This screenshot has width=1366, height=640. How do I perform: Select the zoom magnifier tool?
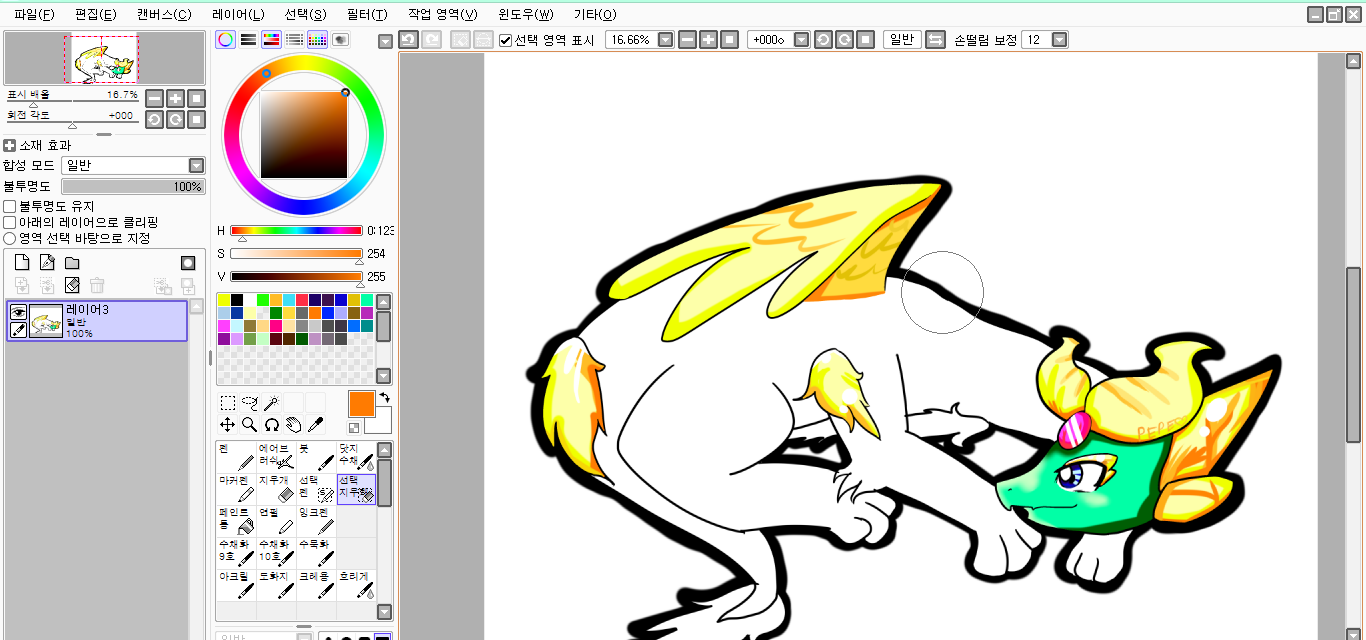249,424
